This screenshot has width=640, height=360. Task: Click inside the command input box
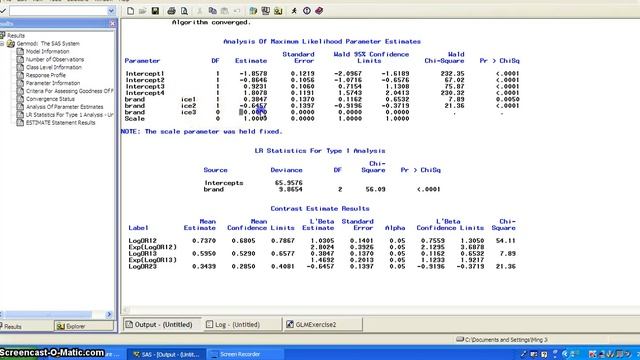pos(58,11)
